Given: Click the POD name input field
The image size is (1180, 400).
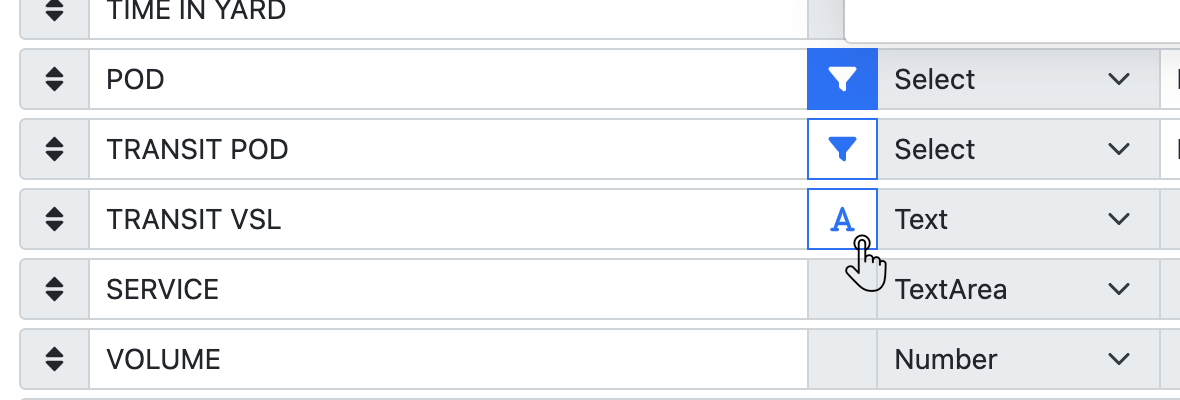Looking at the screenshot, I should click(448, 79).
